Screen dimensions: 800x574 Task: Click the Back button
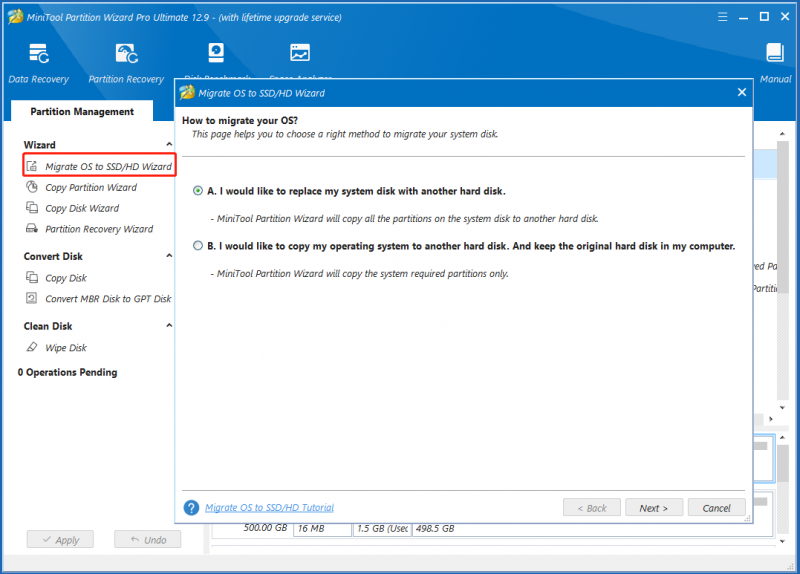[592, 508]
